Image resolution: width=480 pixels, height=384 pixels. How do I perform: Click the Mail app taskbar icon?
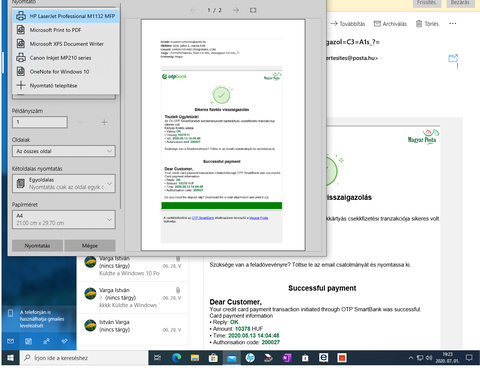pyautogui.click(x=231, y=358)
